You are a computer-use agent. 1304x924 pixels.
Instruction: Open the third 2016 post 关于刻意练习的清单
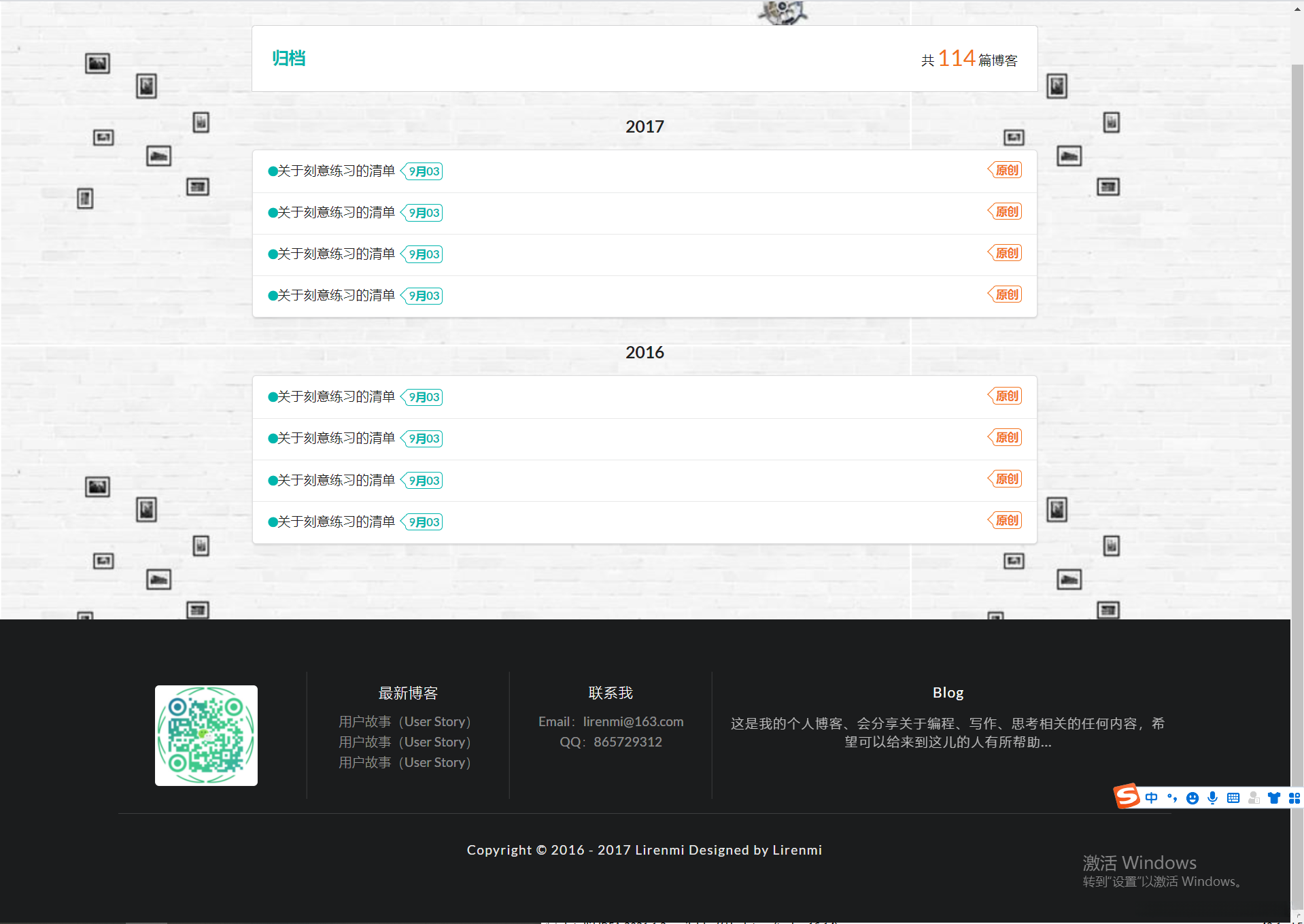pos(336,480)
